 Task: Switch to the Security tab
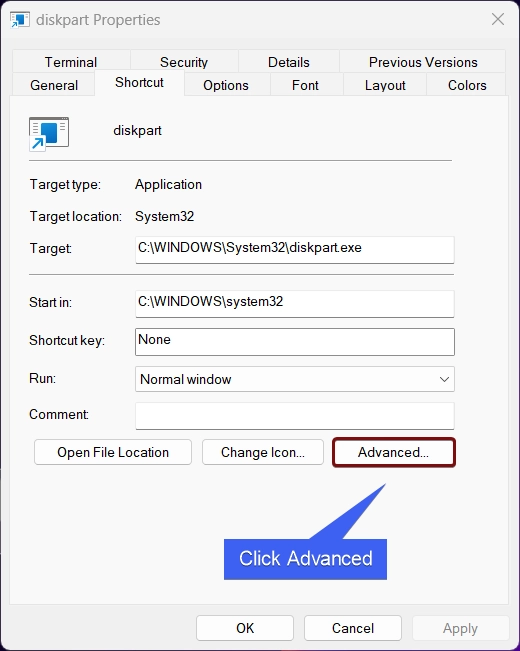point(184,62)
